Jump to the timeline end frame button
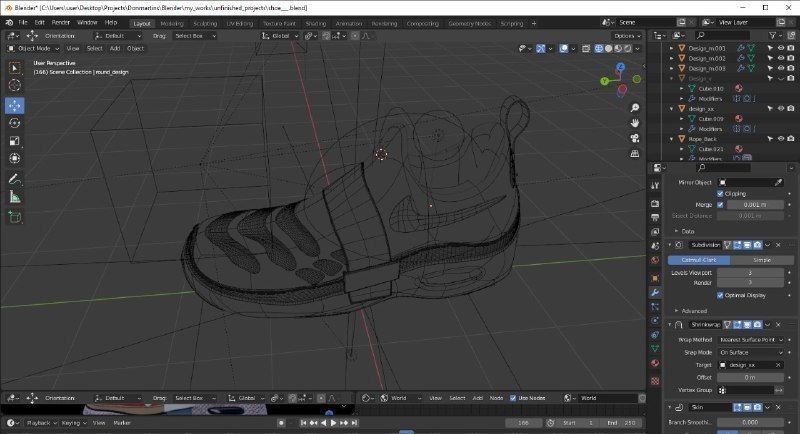Screen dimensions: 800x434 (354, 423)
